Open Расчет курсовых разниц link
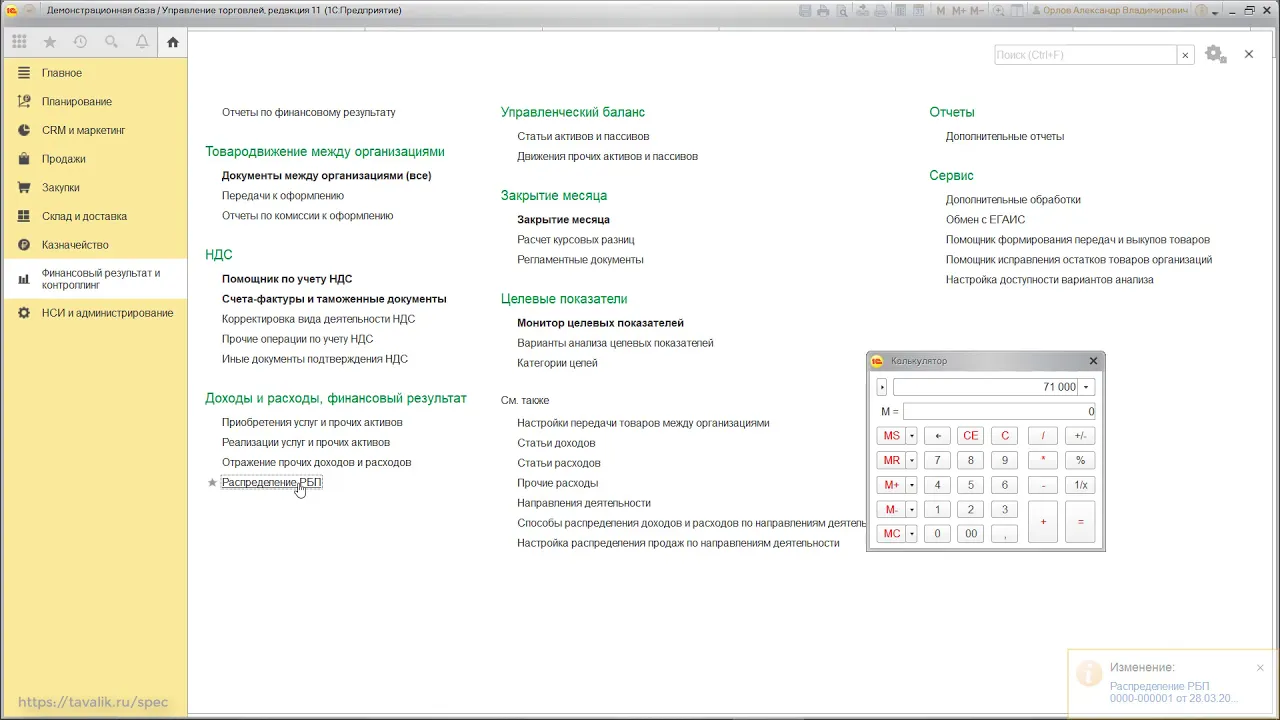Image resolution: width=1280 pixels, height=720 pixels. click(x=576, y=239)
